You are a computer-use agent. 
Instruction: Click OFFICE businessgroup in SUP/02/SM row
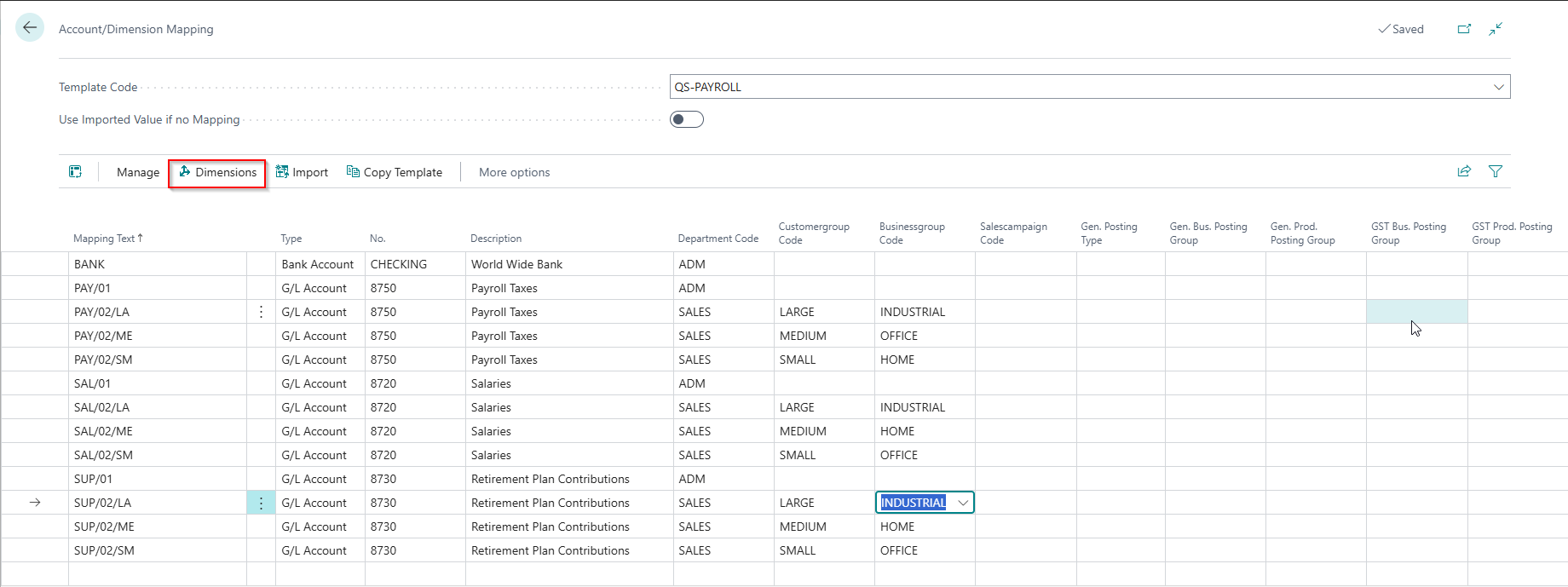click(x=925, y=550)
